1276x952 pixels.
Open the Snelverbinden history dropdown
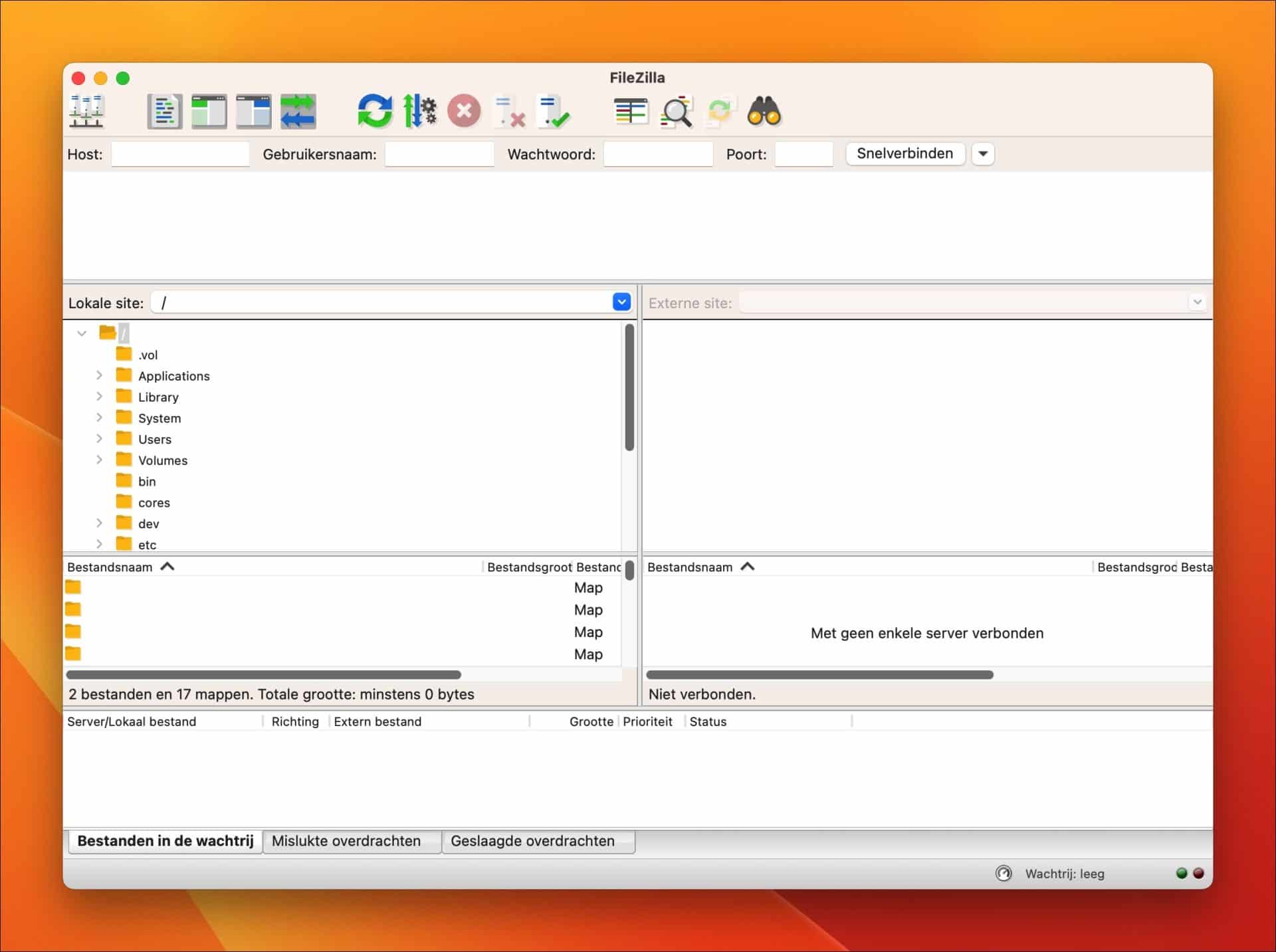click(983, 153)
